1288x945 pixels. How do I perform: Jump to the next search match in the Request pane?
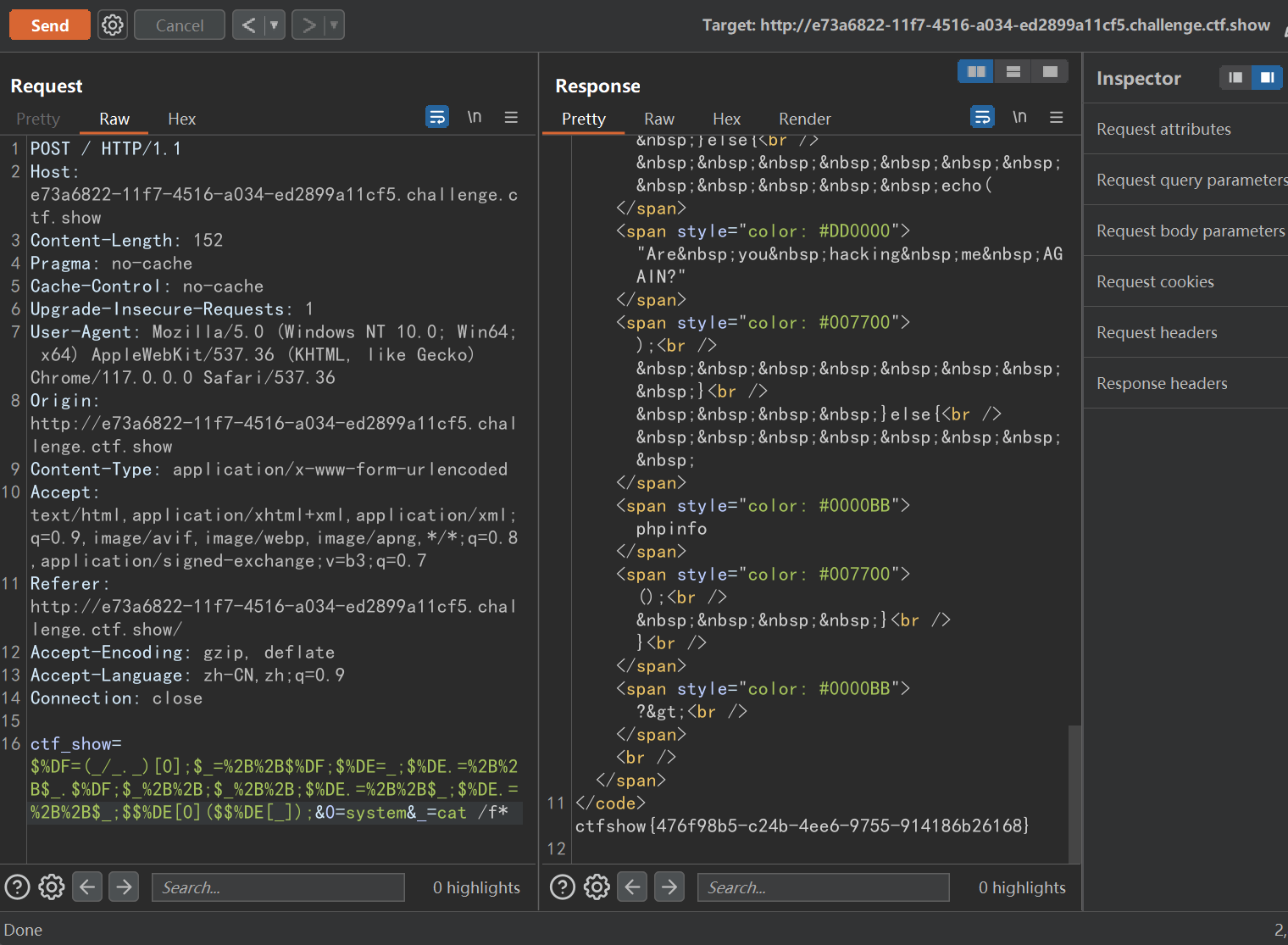coord(124,887)
